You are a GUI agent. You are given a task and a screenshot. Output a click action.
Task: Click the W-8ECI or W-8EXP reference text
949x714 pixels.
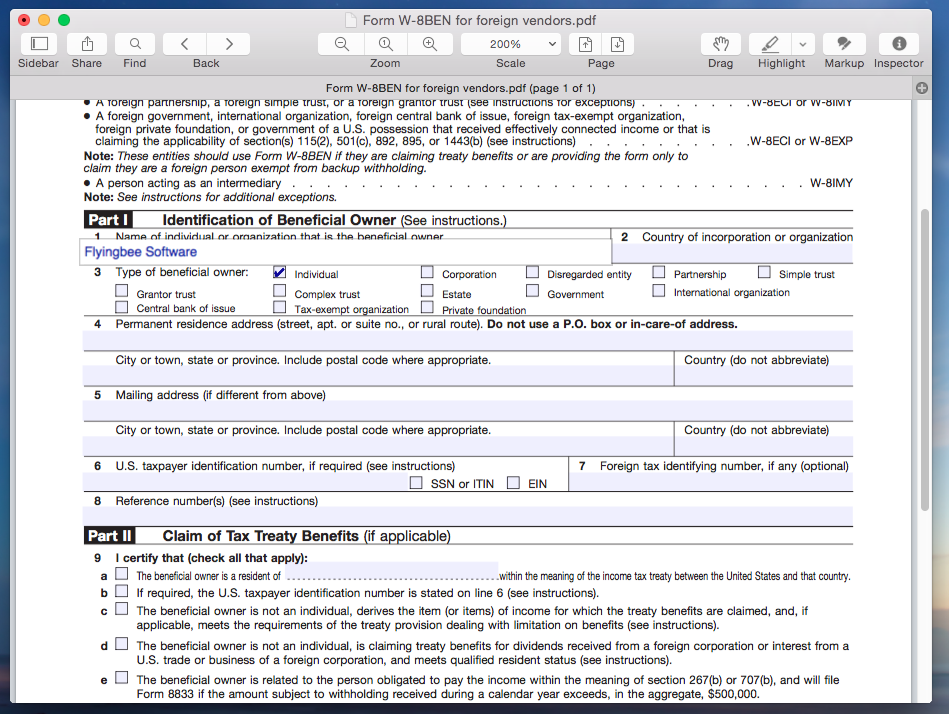click(x=801, y=141)
